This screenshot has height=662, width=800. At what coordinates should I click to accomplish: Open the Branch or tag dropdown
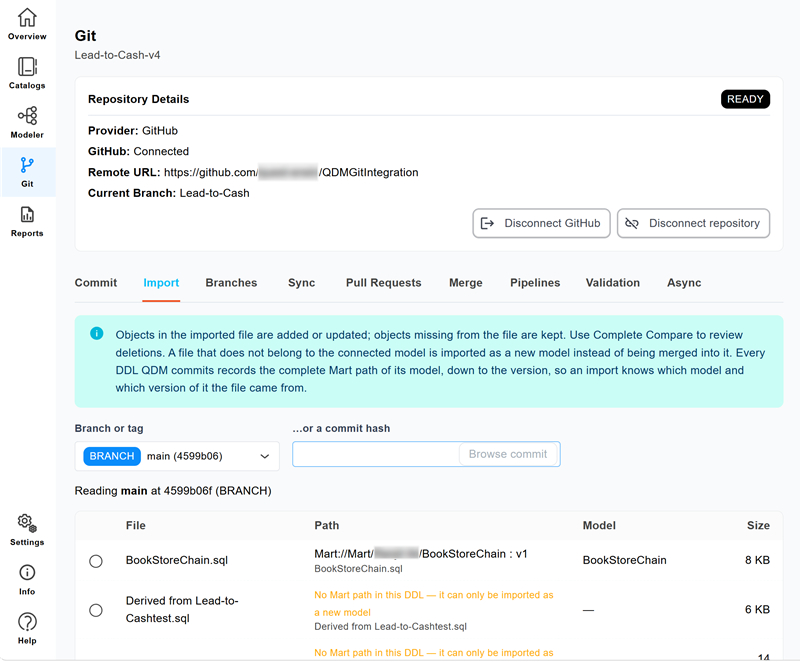tap(177, 456)
